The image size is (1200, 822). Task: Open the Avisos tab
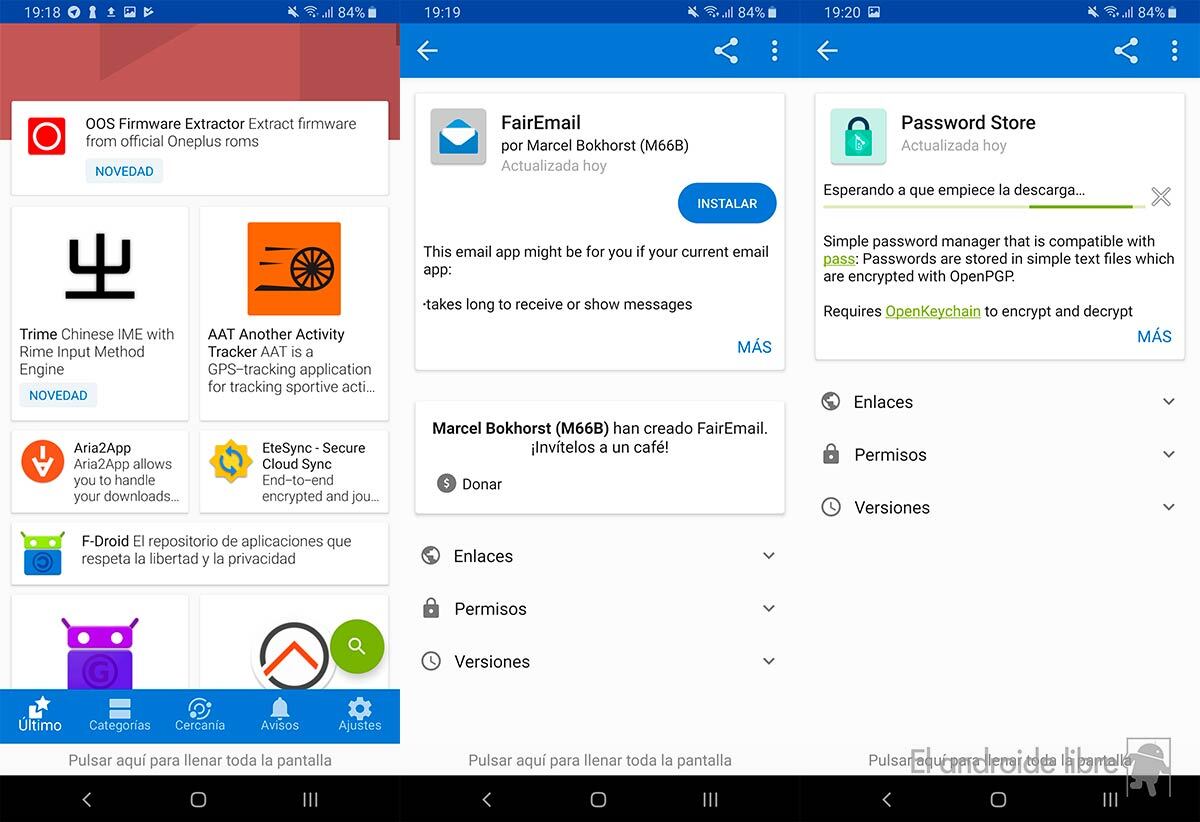280,715
